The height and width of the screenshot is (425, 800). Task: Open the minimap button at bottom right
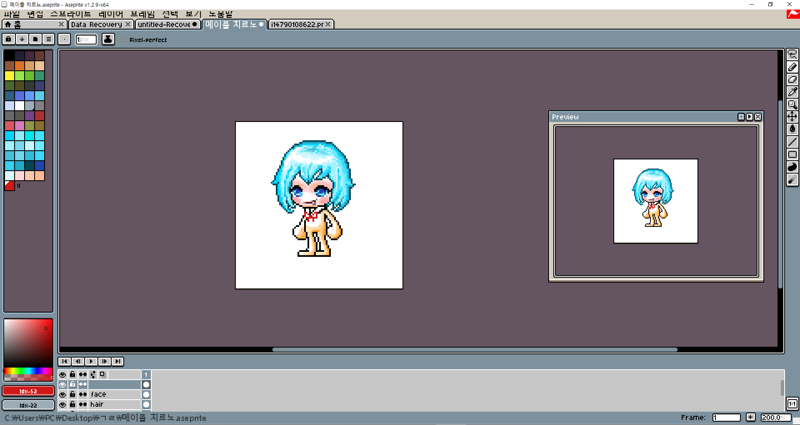click(792, 404)
